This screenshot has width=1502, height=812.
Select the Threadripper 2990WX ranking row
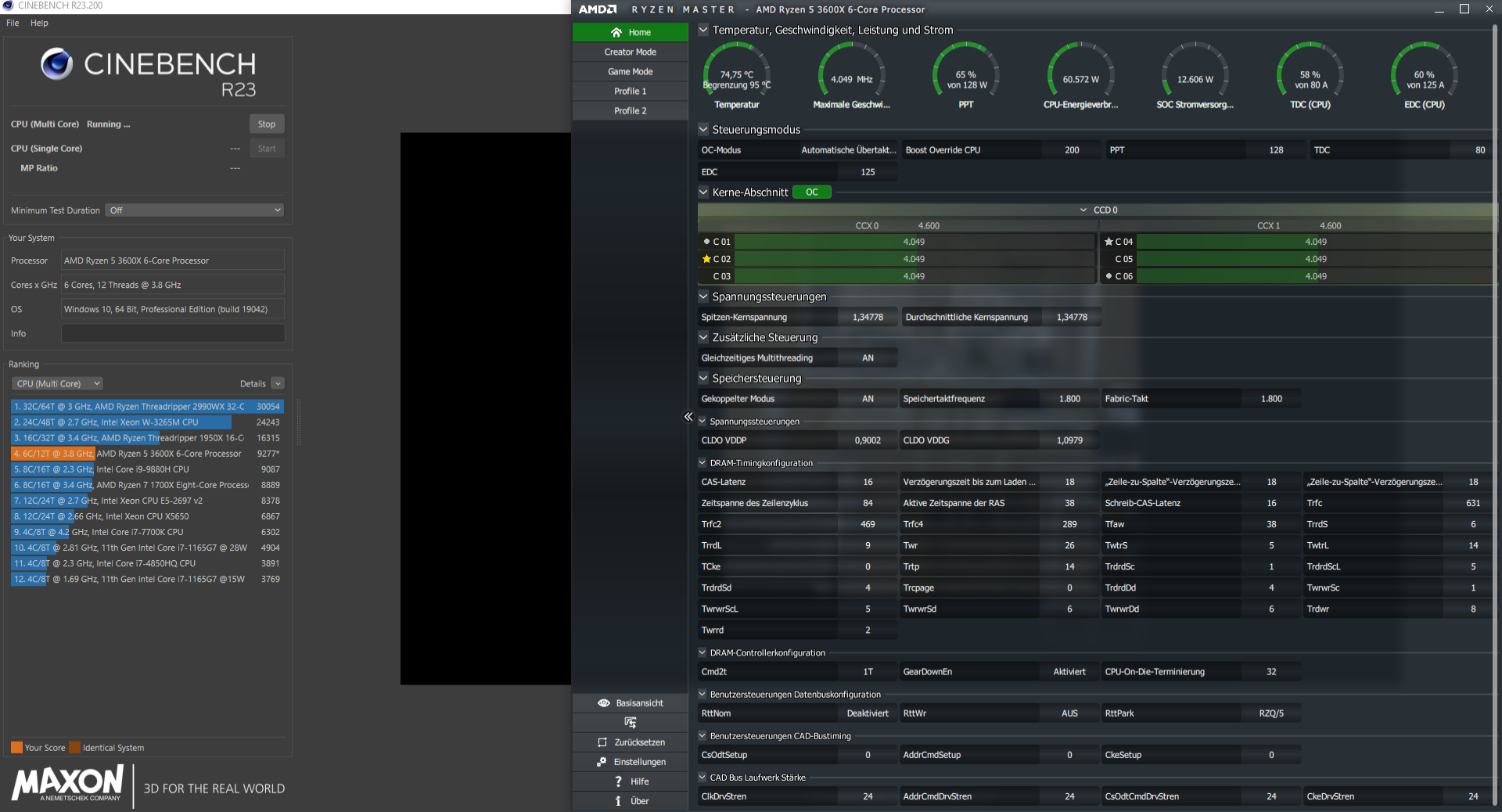[147, 407]
